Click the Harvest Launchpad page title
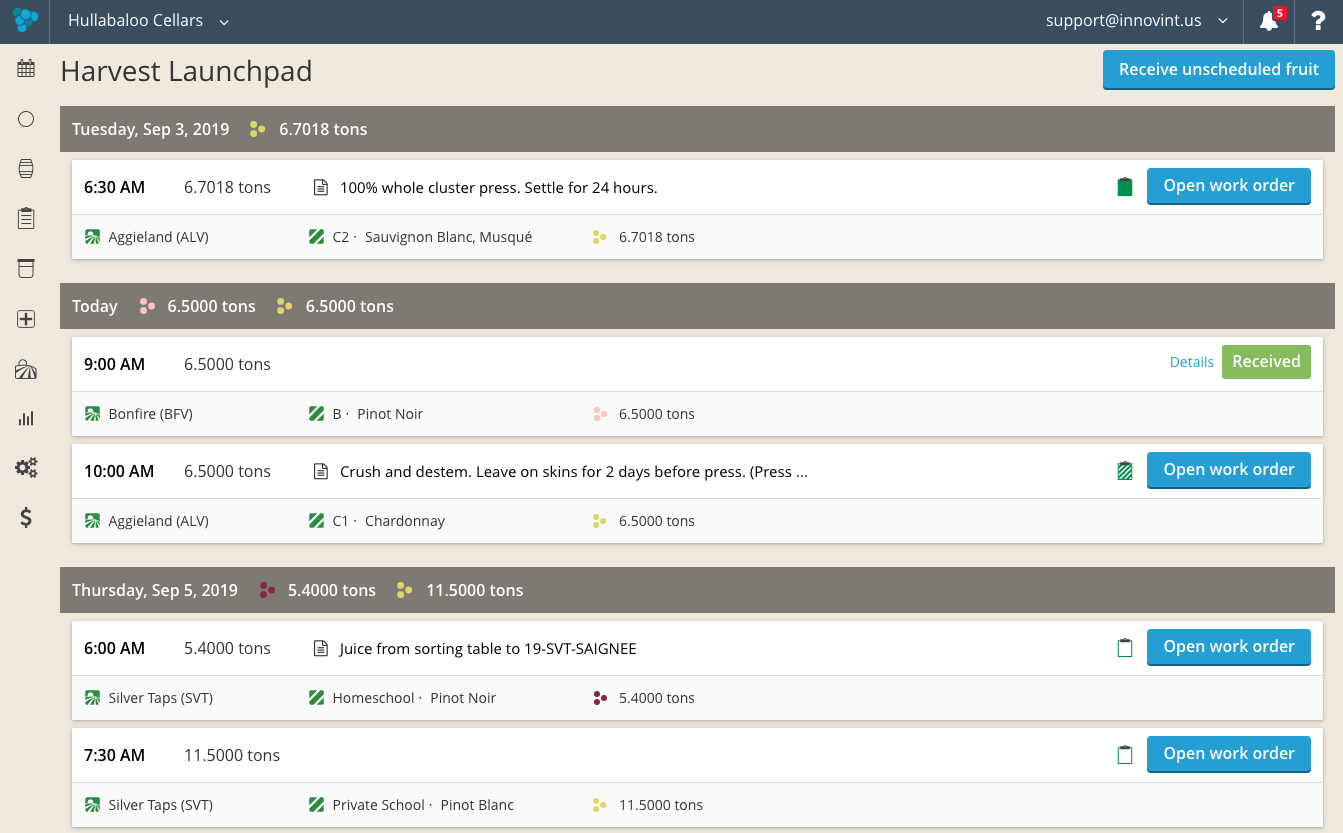This screenshot has width=1343, height=833. (x=186, y=71)
